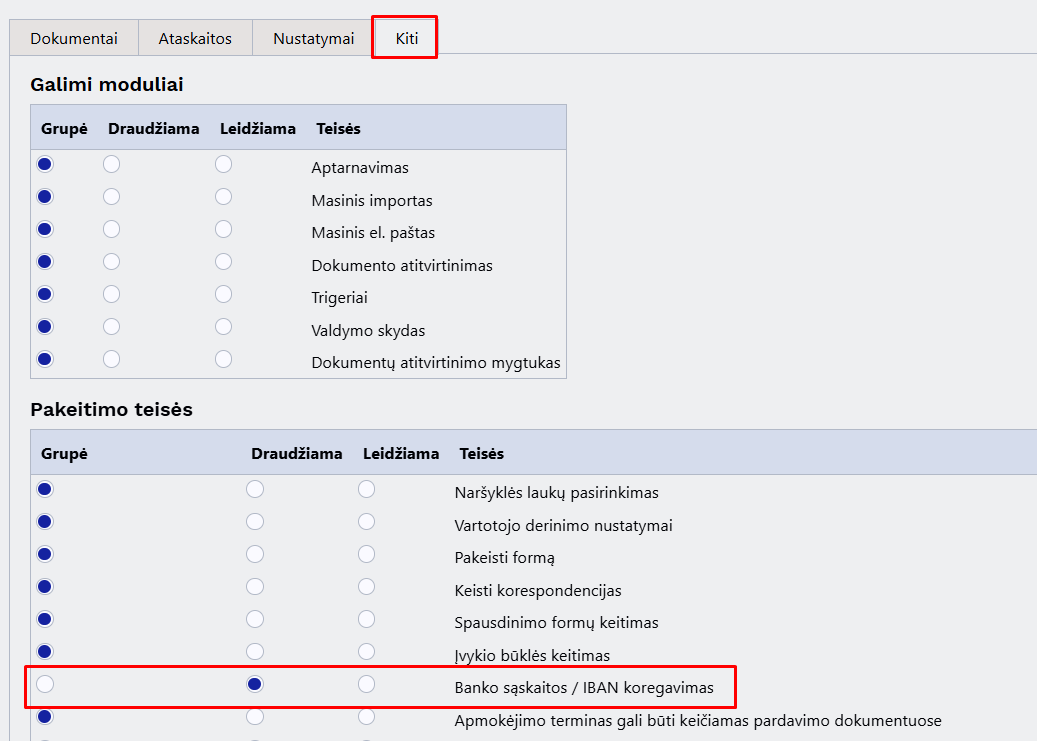Select the Kiti tab
The height and width of the screenshot is (741, 1037).
(x=406, y=39)
